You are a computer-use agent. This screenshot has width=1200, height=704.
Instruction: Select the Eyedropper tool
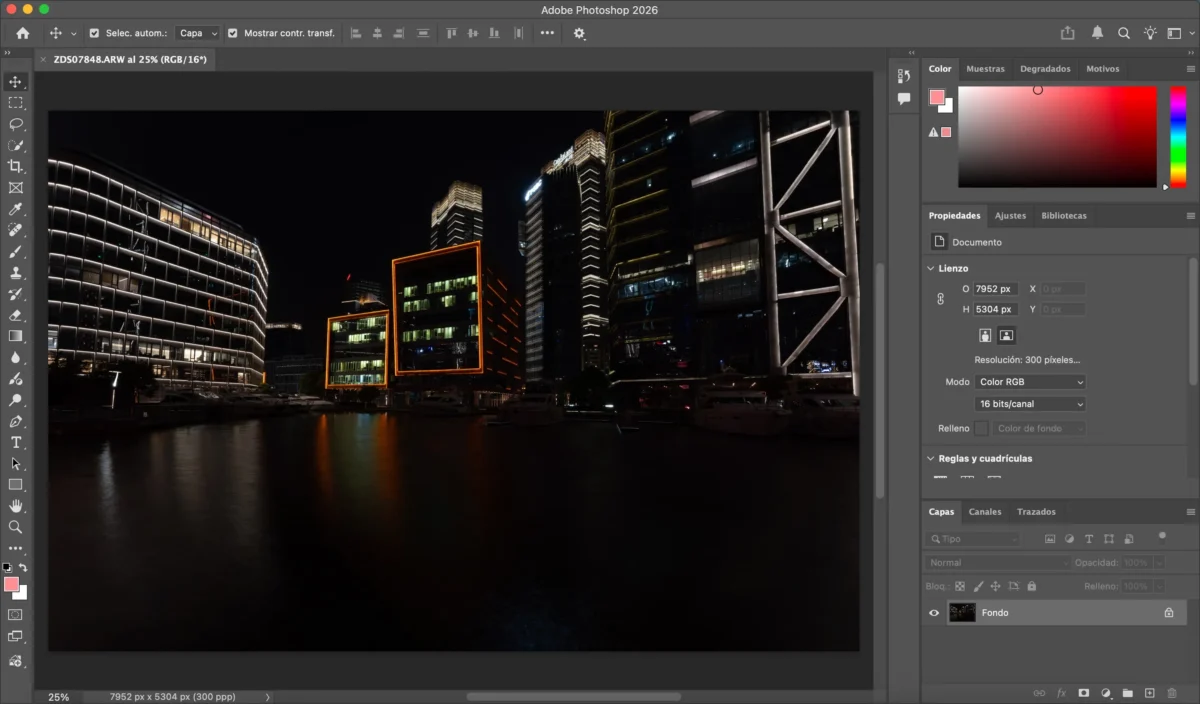pyautogui.click(x=15, y=209)
